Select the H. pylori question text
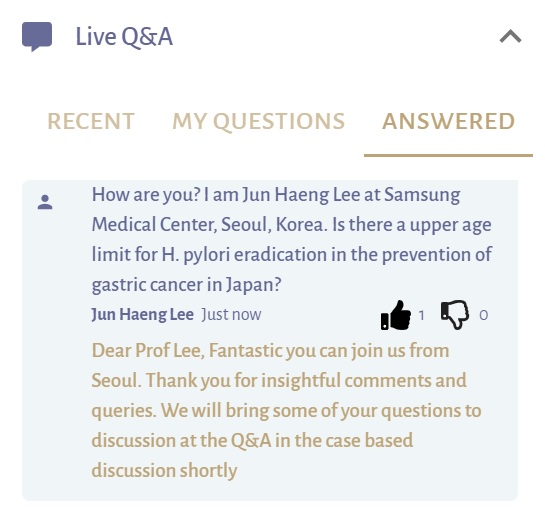 pos(292,240)
